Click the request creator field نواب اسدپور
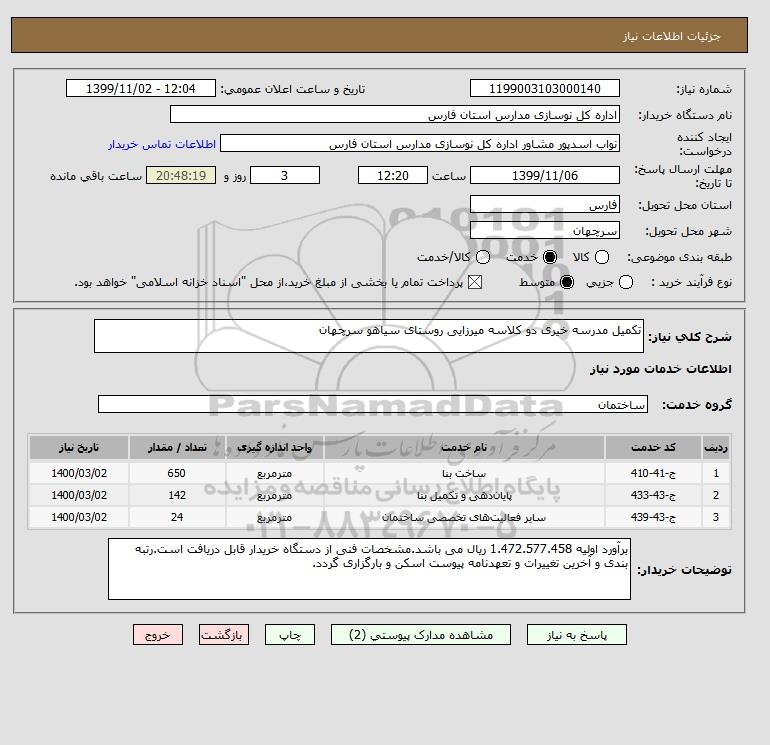The image size is (770, 745). pyautogui.click(x=420, y=143)
